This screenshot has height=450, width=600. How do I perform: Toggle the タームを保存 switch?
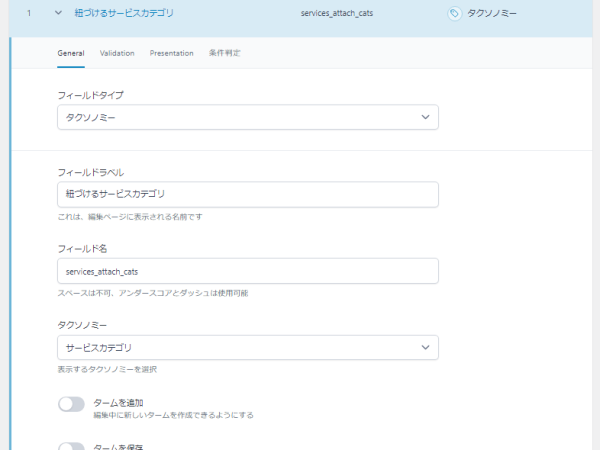[x=71, y=446]
